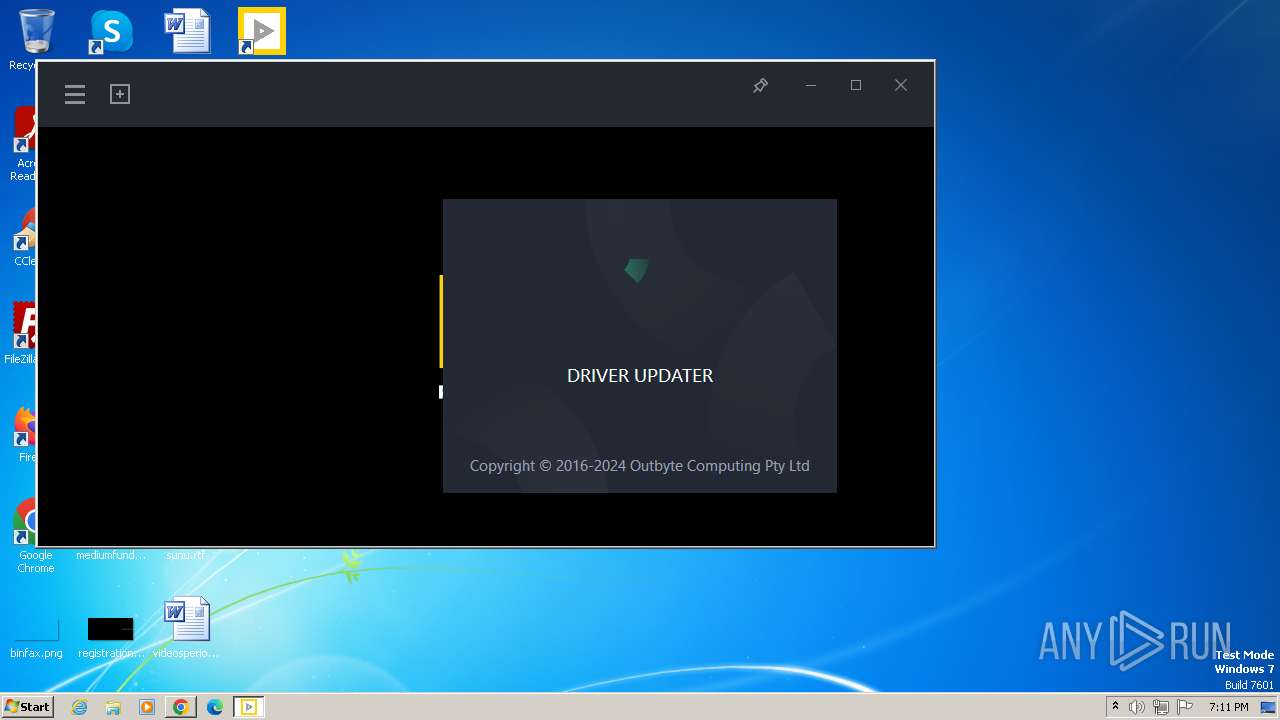Viewport: 1280px width, 720px height.
Task: Minimize the Driver Updater window
Action: click(x=811, y=86)
